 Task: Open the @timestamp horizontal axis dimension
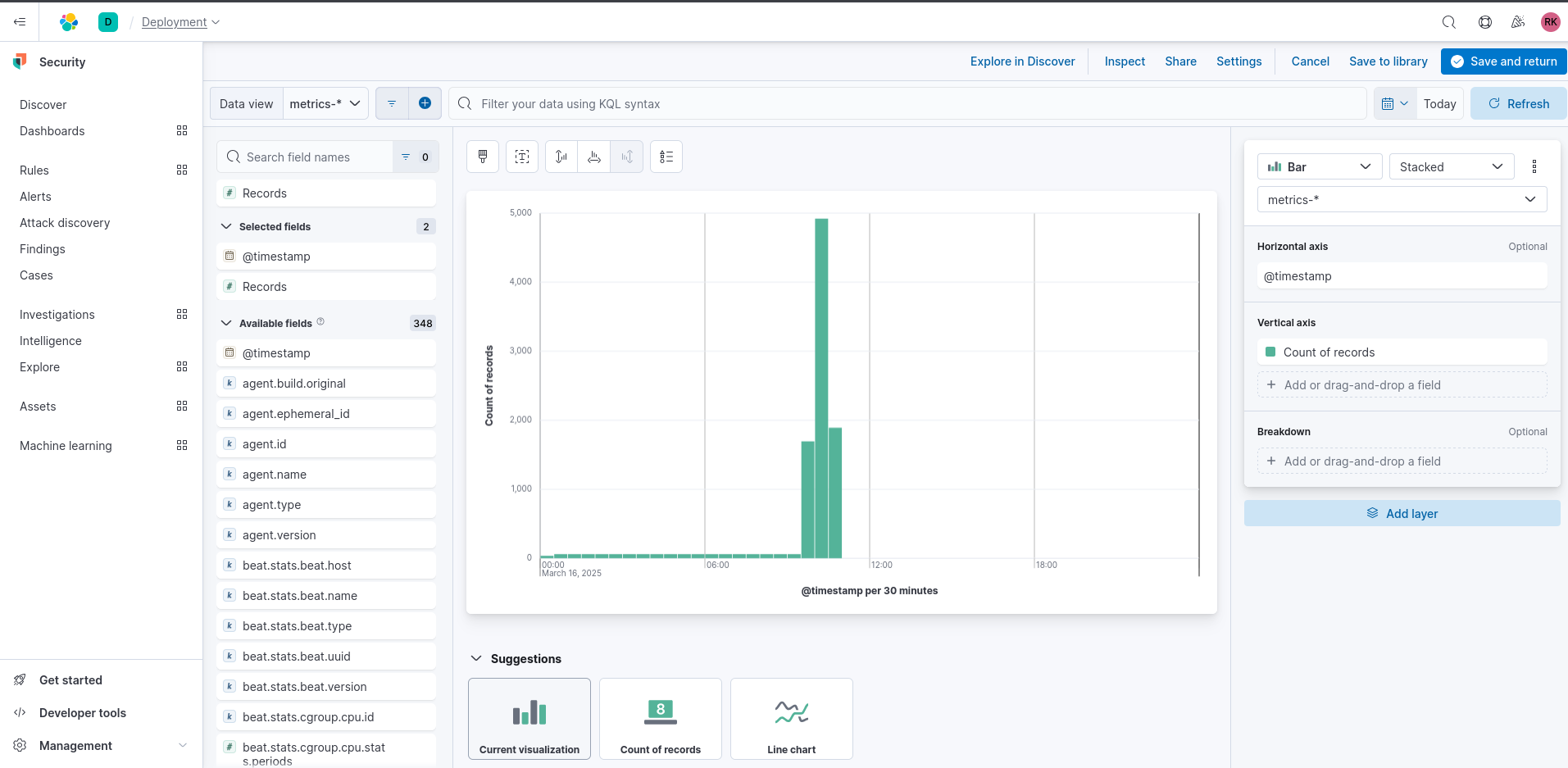(x=1402, y=275)
